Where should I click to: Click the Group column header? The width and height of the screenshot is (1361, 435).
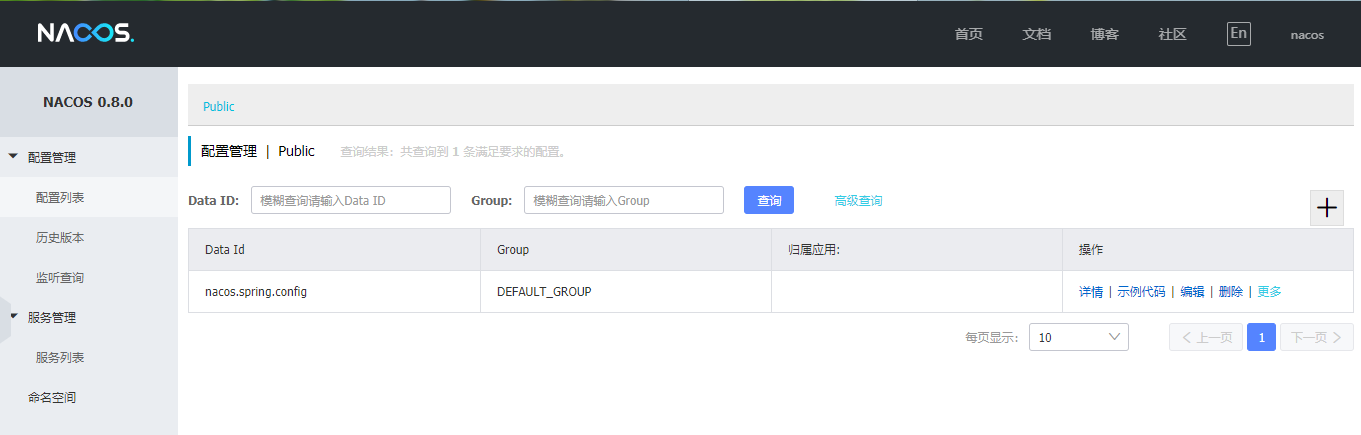tap(626, 250)
